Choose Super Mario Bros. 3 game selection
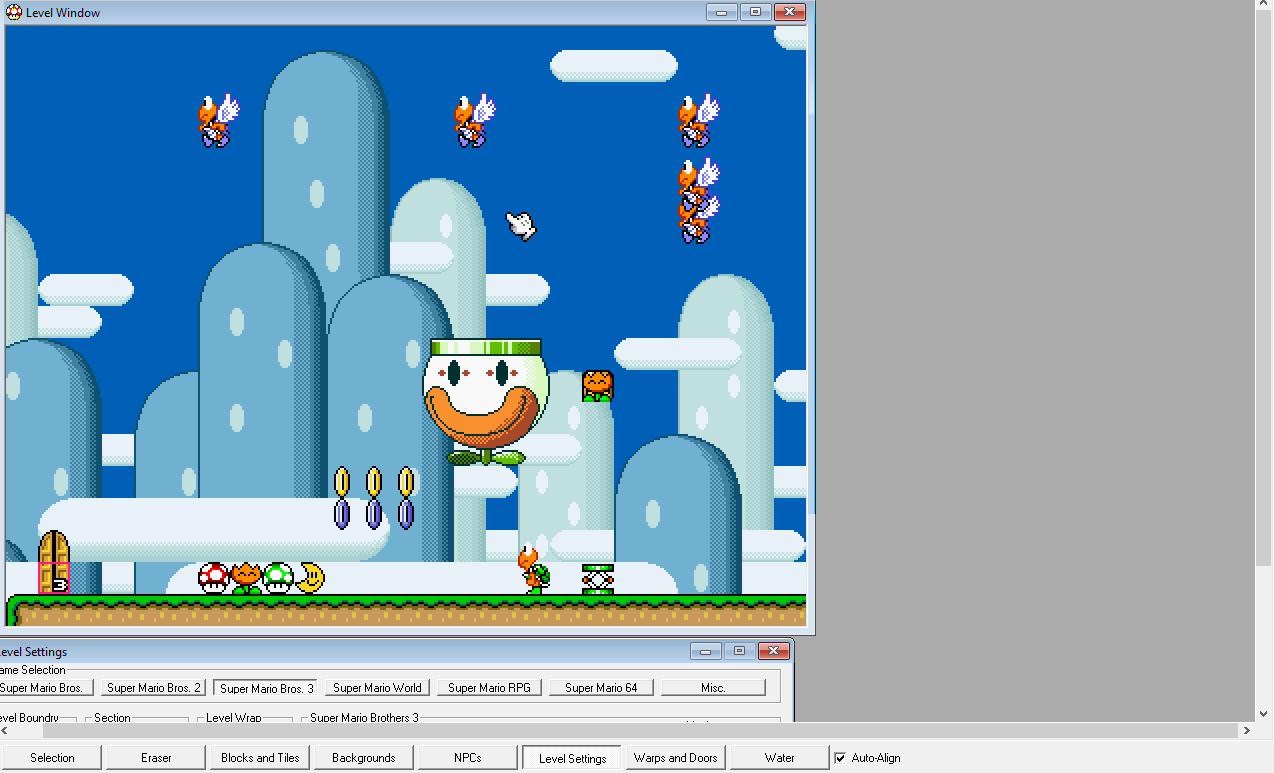The image size is (1274, 773). pyautogui.click(x=266, y=688)
